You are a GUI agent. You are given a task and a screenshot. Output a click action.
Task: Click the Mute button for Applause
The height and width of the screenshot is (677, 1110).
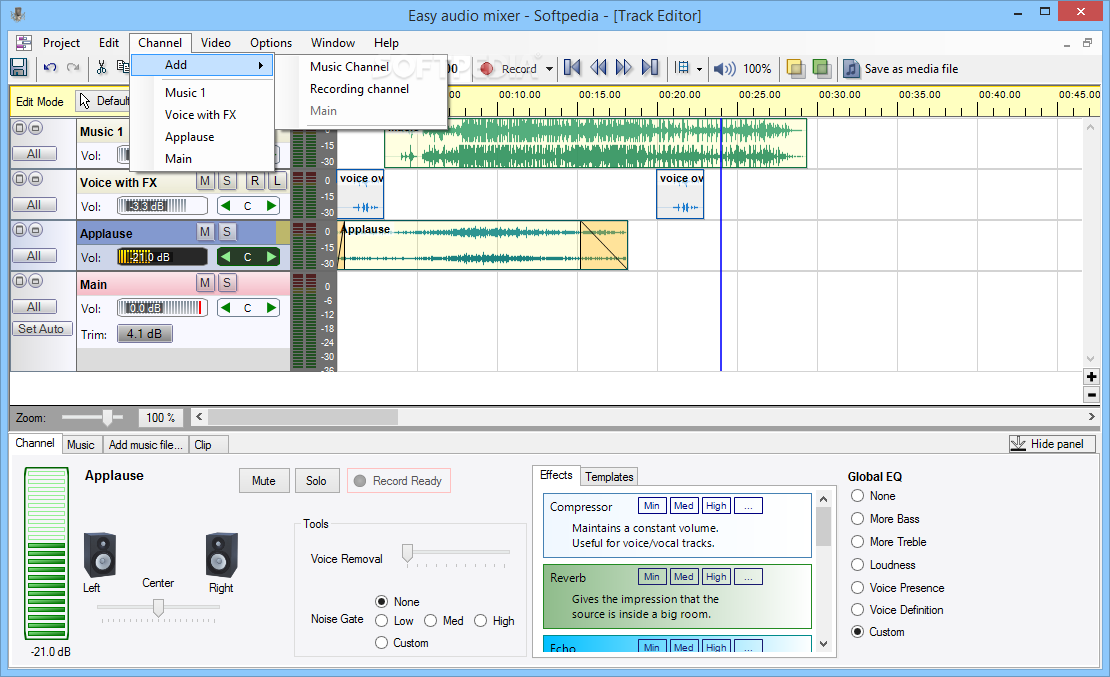(264, 481)
